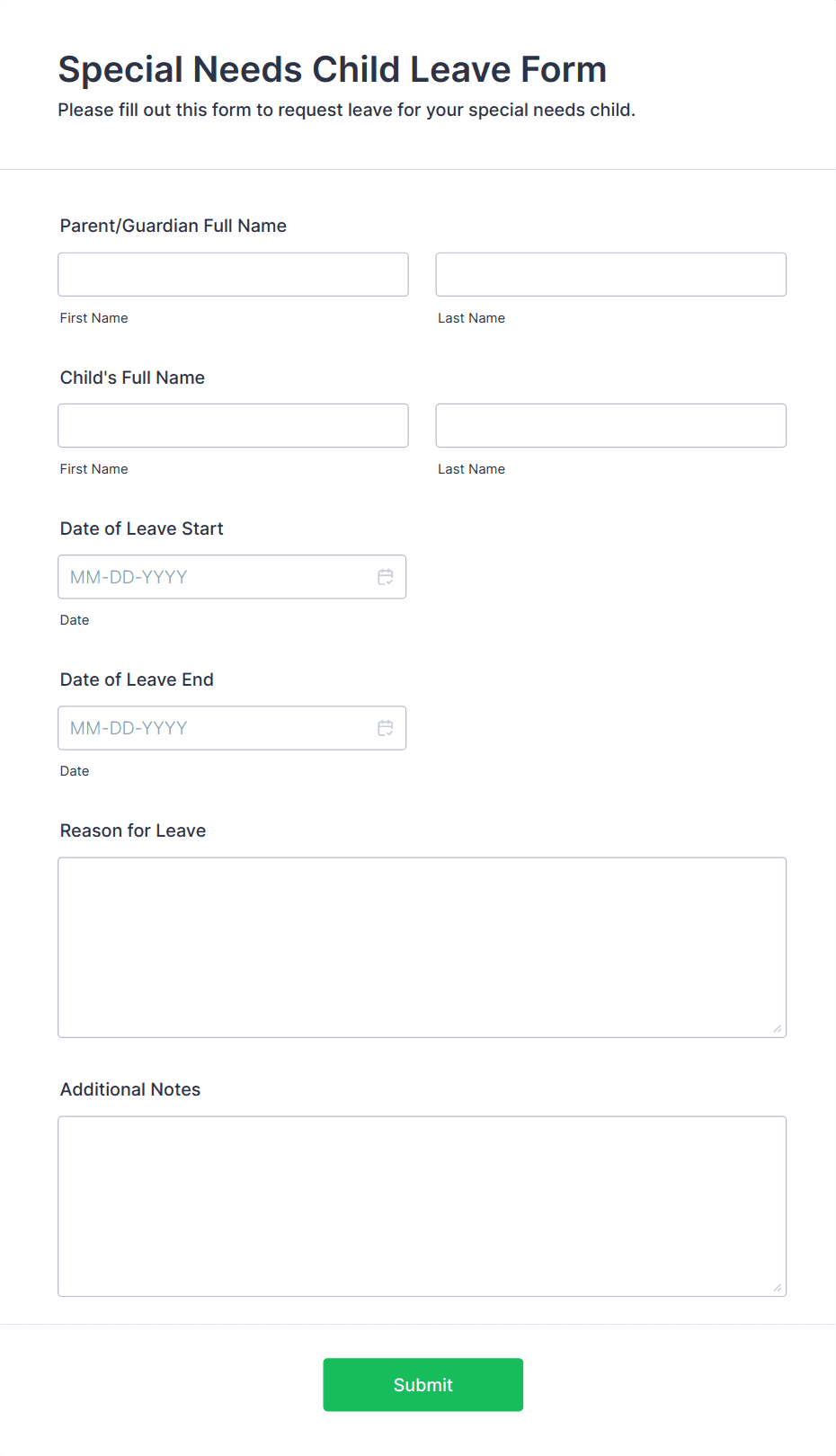Open calendar picker for Leave Start date

pos(386,577)
